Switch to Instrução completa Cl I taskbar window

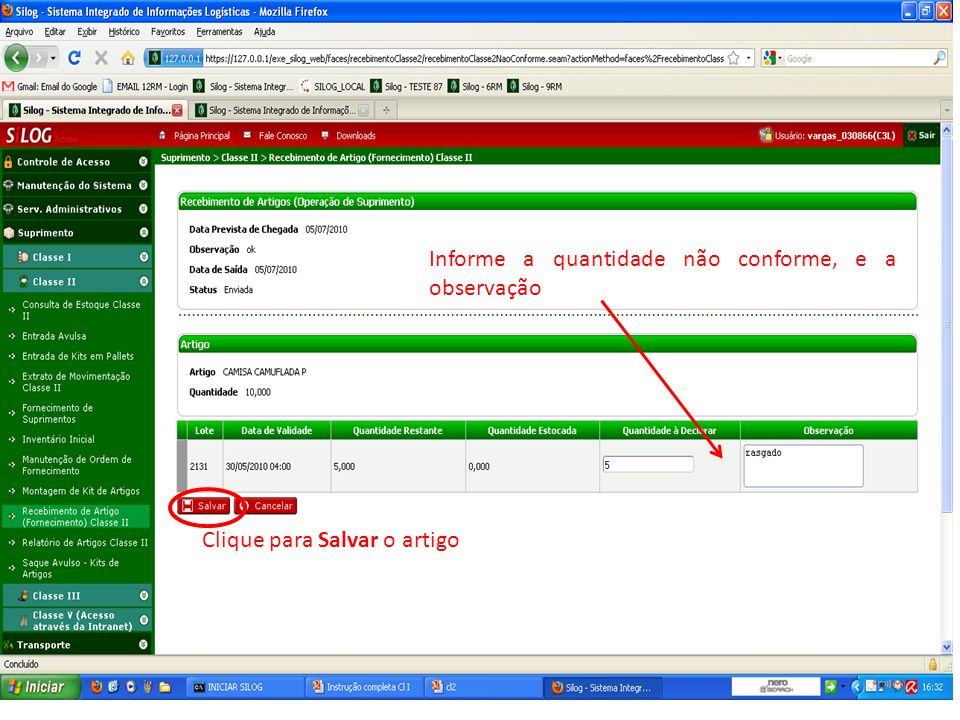(x=363, y=688)
